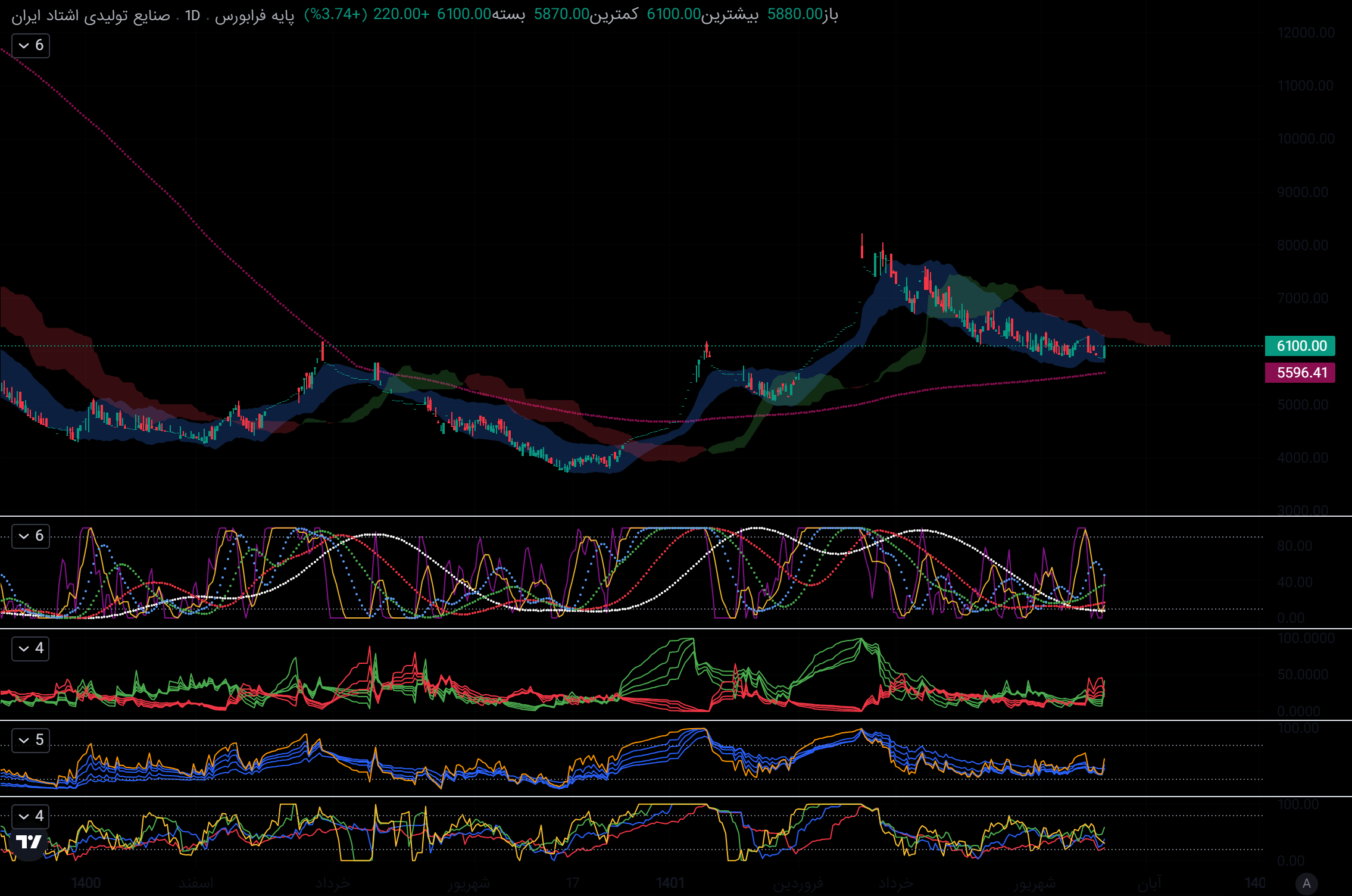Click the 12000.00 price axis label
Viewport: 1352px width, 896px height.
pyautogui.click(x=1306, y=33)
